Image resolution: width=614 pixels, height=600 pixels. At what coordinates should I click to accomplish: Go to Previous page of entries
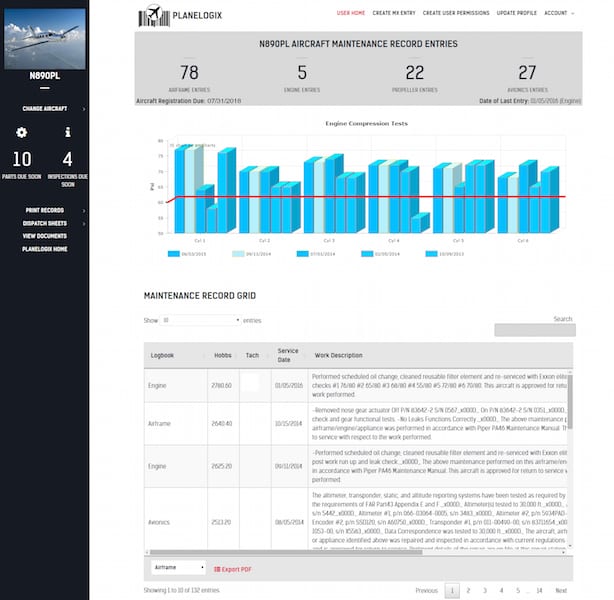pyautogui.click(x=426, y=591)
